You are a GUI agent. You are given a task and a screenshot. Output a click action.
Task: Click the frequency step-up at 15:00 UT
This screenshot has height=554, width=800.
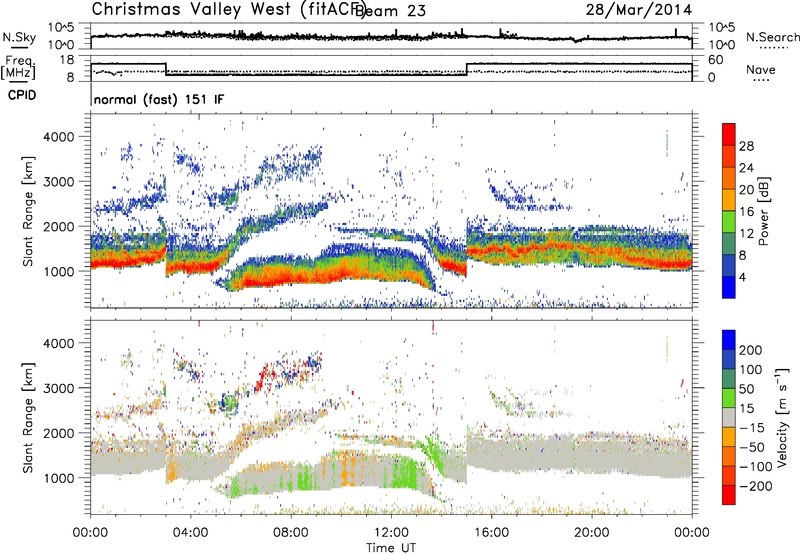(467, 69)
